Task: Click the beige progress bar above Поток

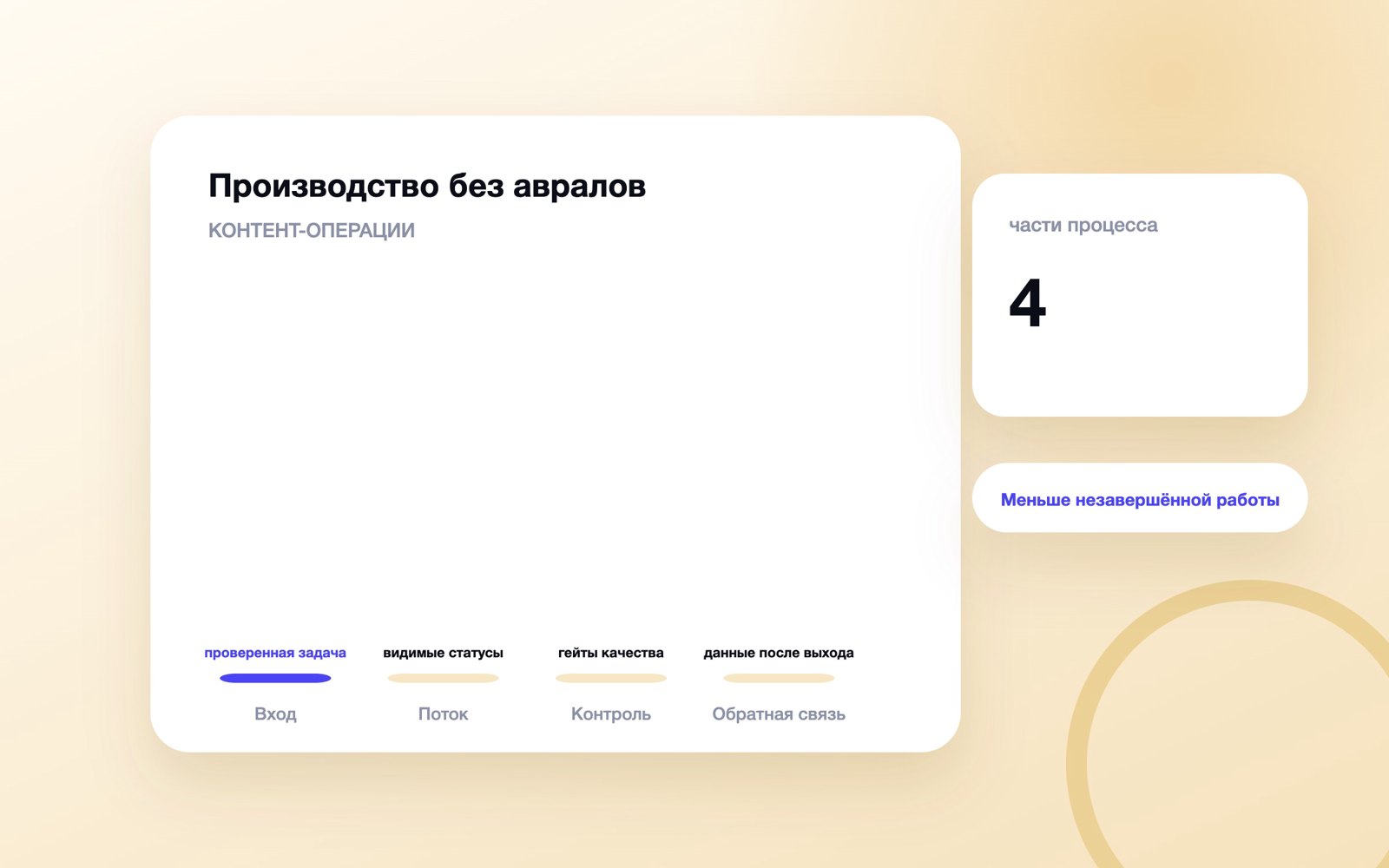Action: tap(443, 678)
